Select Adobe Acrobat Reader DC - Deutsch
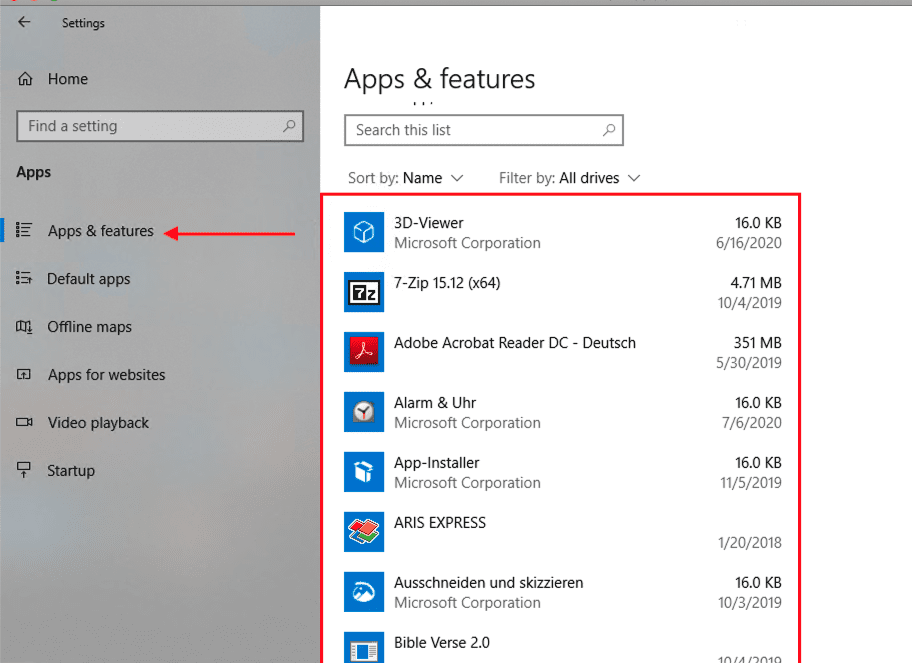The height and width of the screenshot is (663, 912). coord(515,343)
